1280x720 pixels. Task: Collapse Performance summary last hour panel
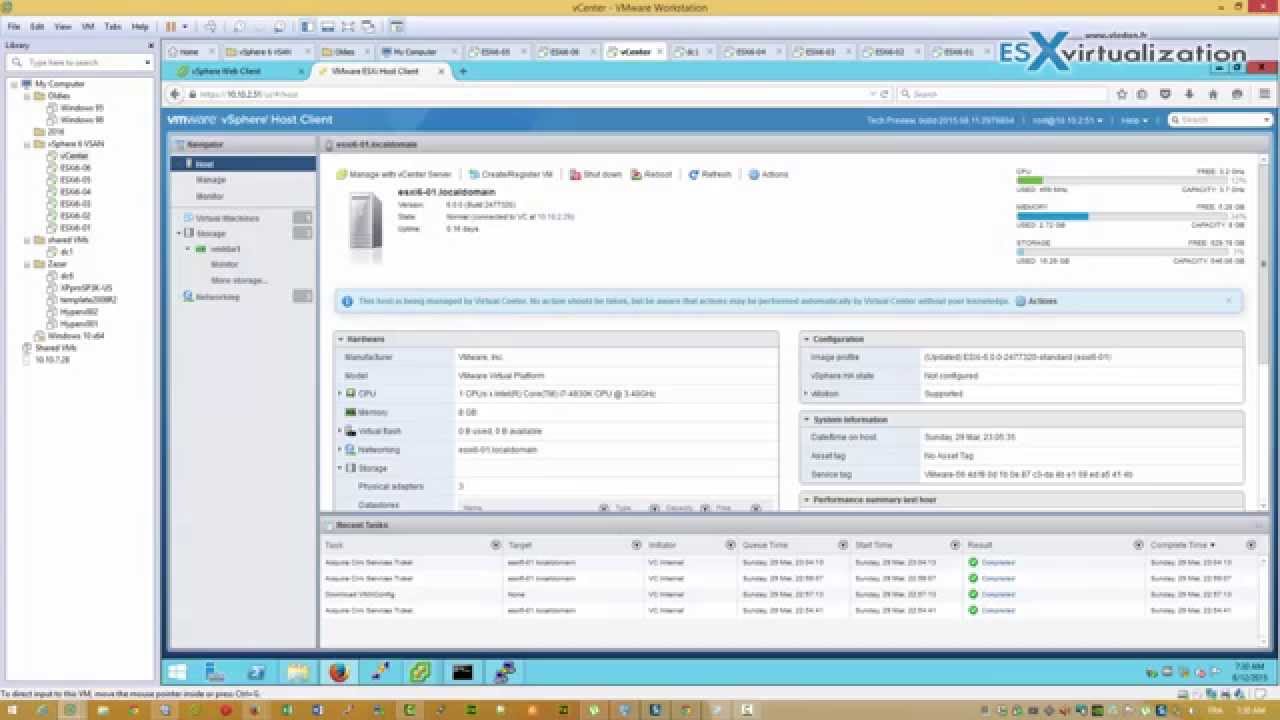point(807,500)
